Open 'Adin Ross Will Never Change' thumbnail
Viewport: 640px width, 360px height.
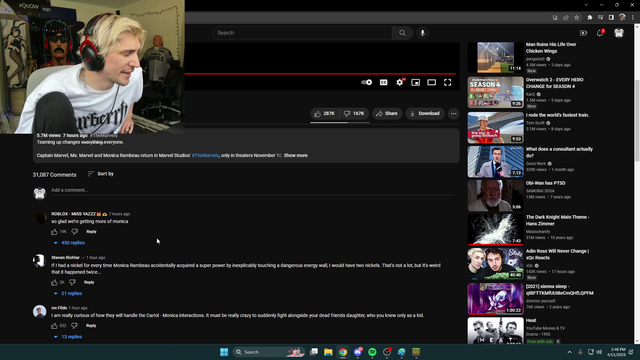[x=495, y=264]
